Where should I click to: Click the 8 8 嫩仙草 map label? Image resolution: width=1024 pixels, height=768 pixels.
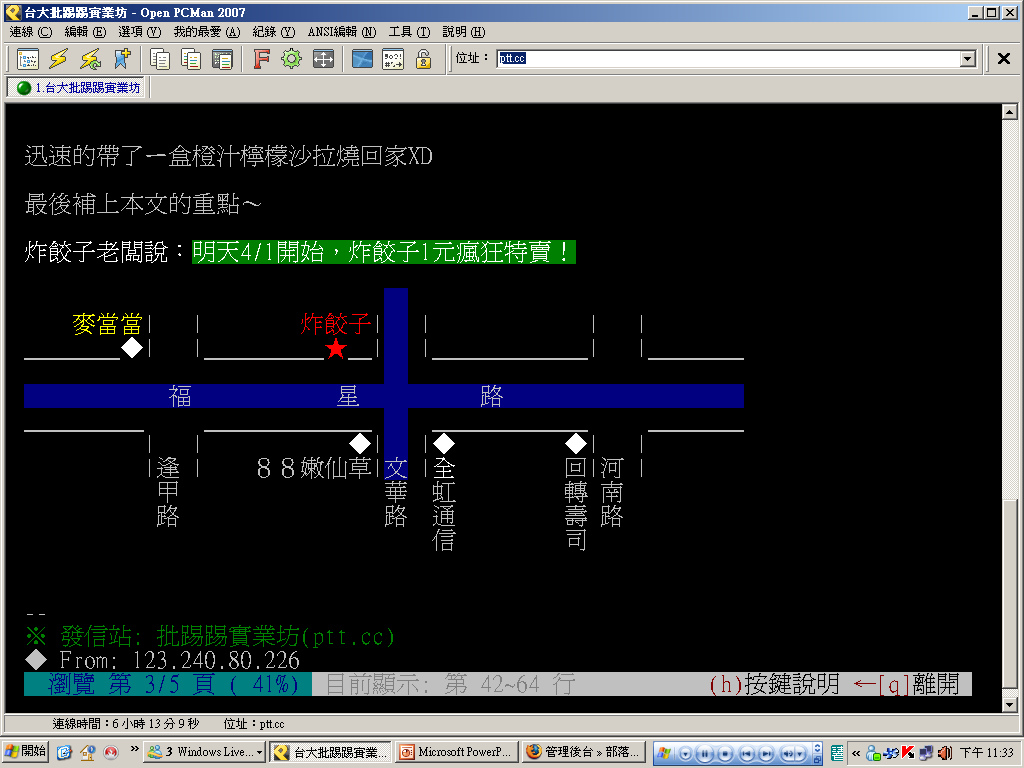[x=313, y=468]
